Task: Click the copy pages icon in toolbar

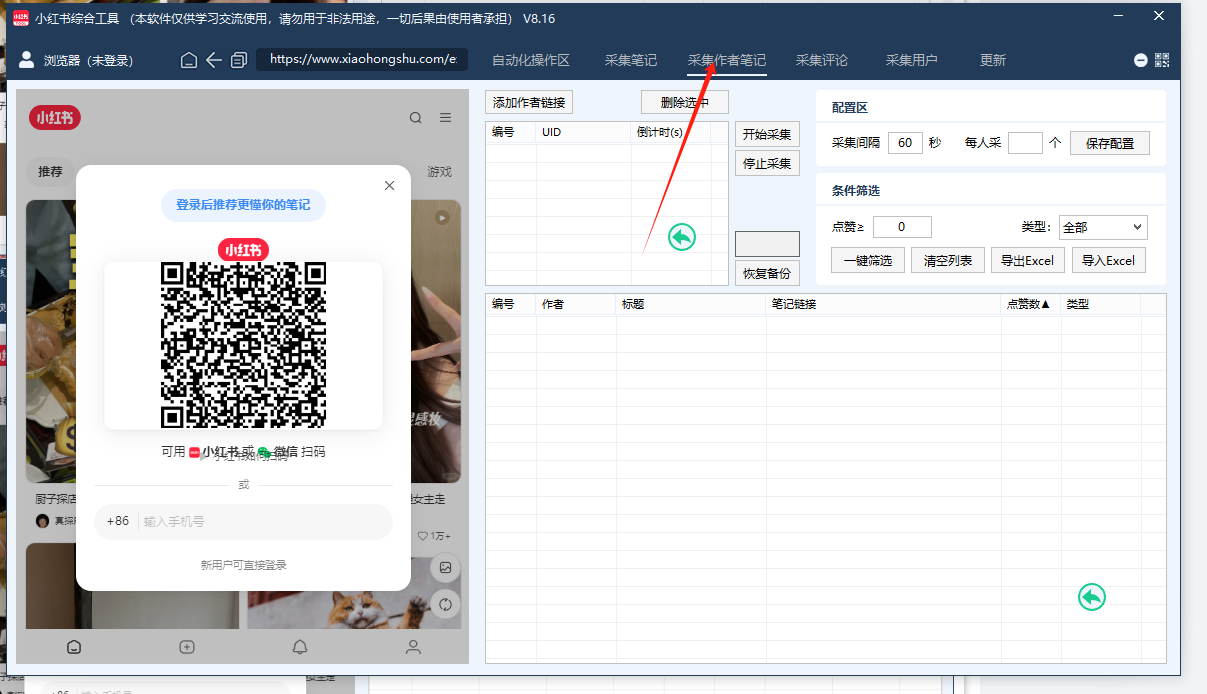Action: coord(238,60)
